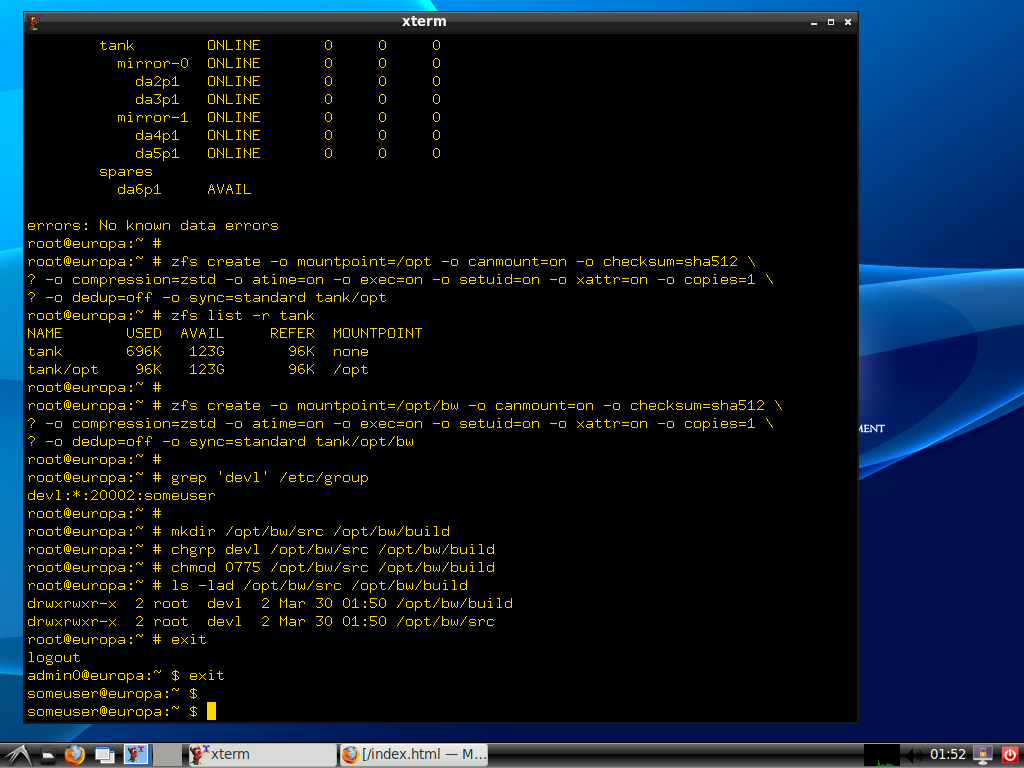Image resolution: width=1024 pixels, height=768 pixels.
Task: Click the terminal cursor at the prompt
Action: (211, 711)
